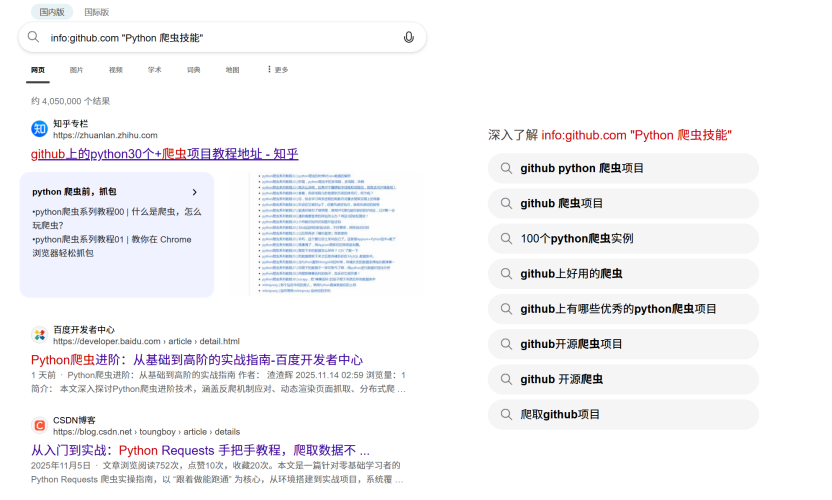832x500 pixels.
Task: Select the 视频 videos tab
Action: (116, 70)
